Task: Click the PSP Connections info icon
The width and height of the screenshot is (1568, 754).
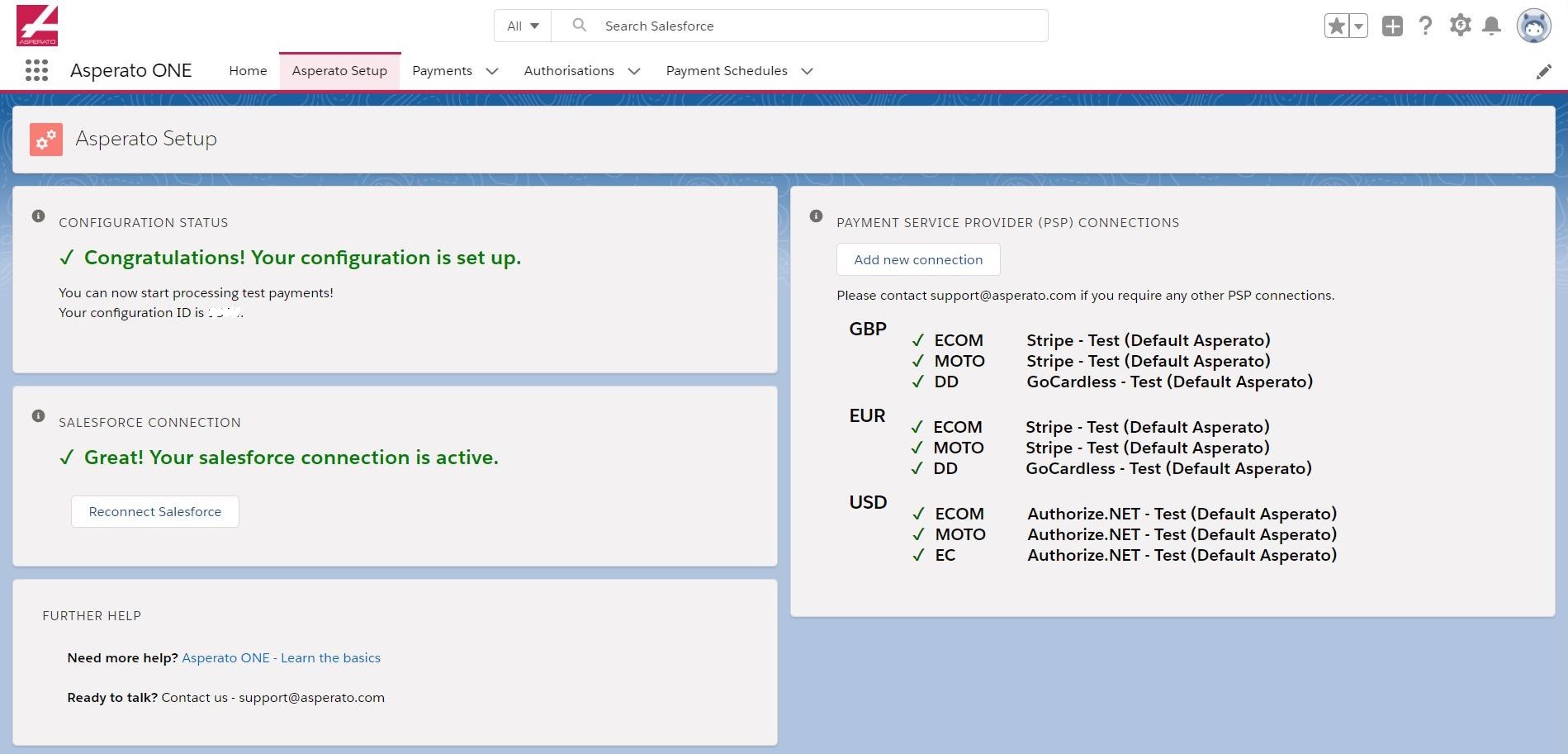Action: coord(816,216)
